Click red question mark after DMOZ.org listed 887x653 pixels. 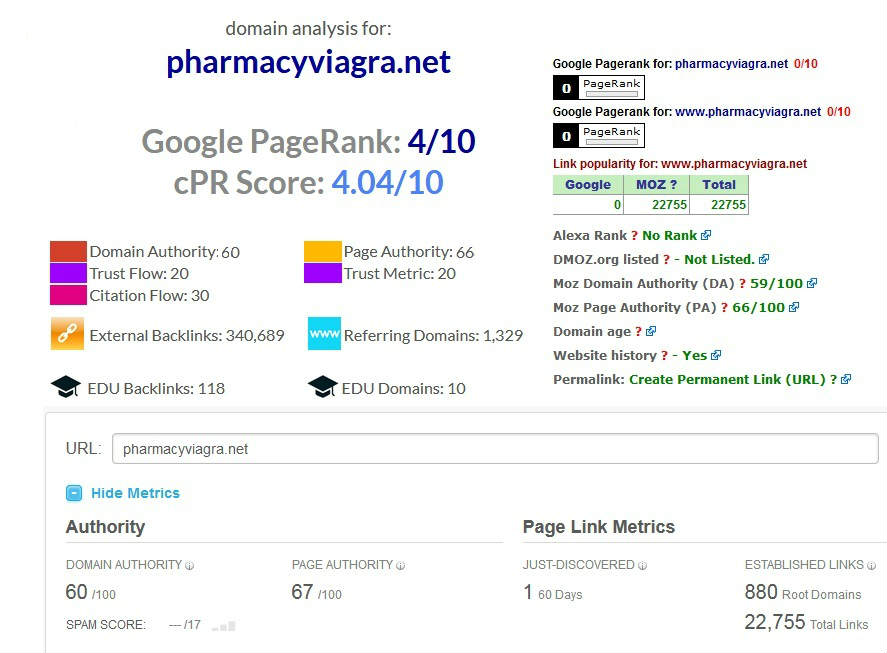pyautogui.click(x=666, y=259)
